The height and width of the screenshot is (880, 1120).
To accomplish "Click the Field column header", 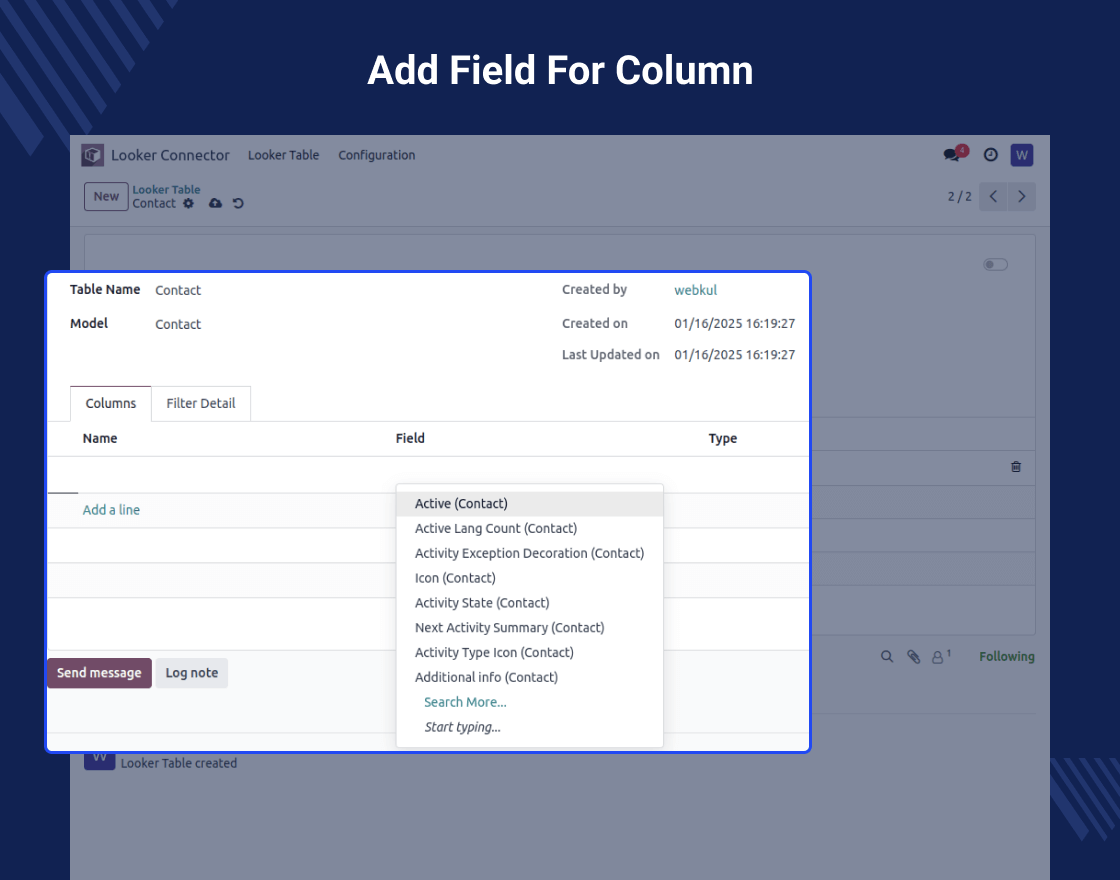I will tap(410, 439).
